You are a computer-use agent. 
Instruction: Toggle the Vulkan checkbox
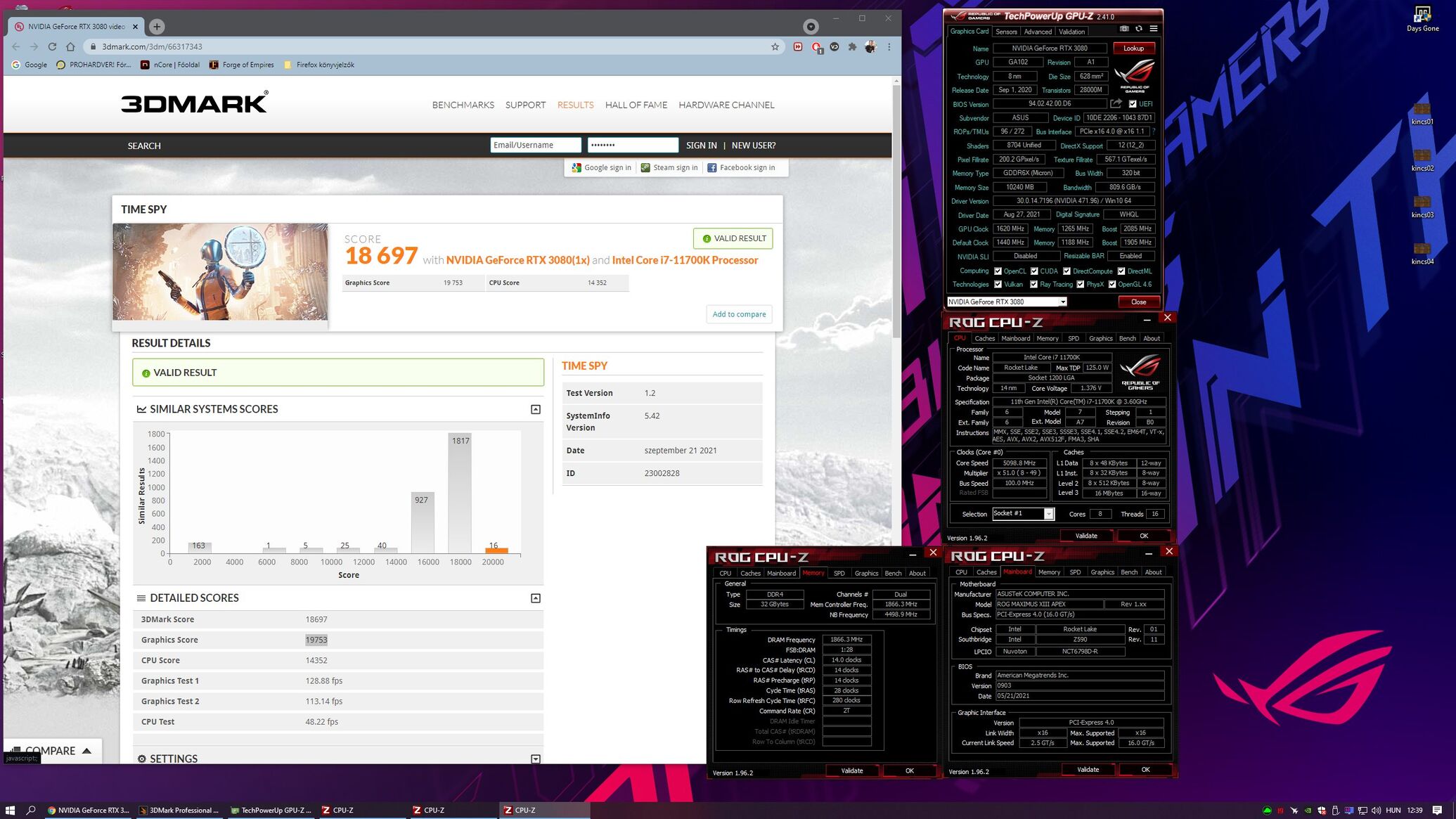click(x=998, y=285)
